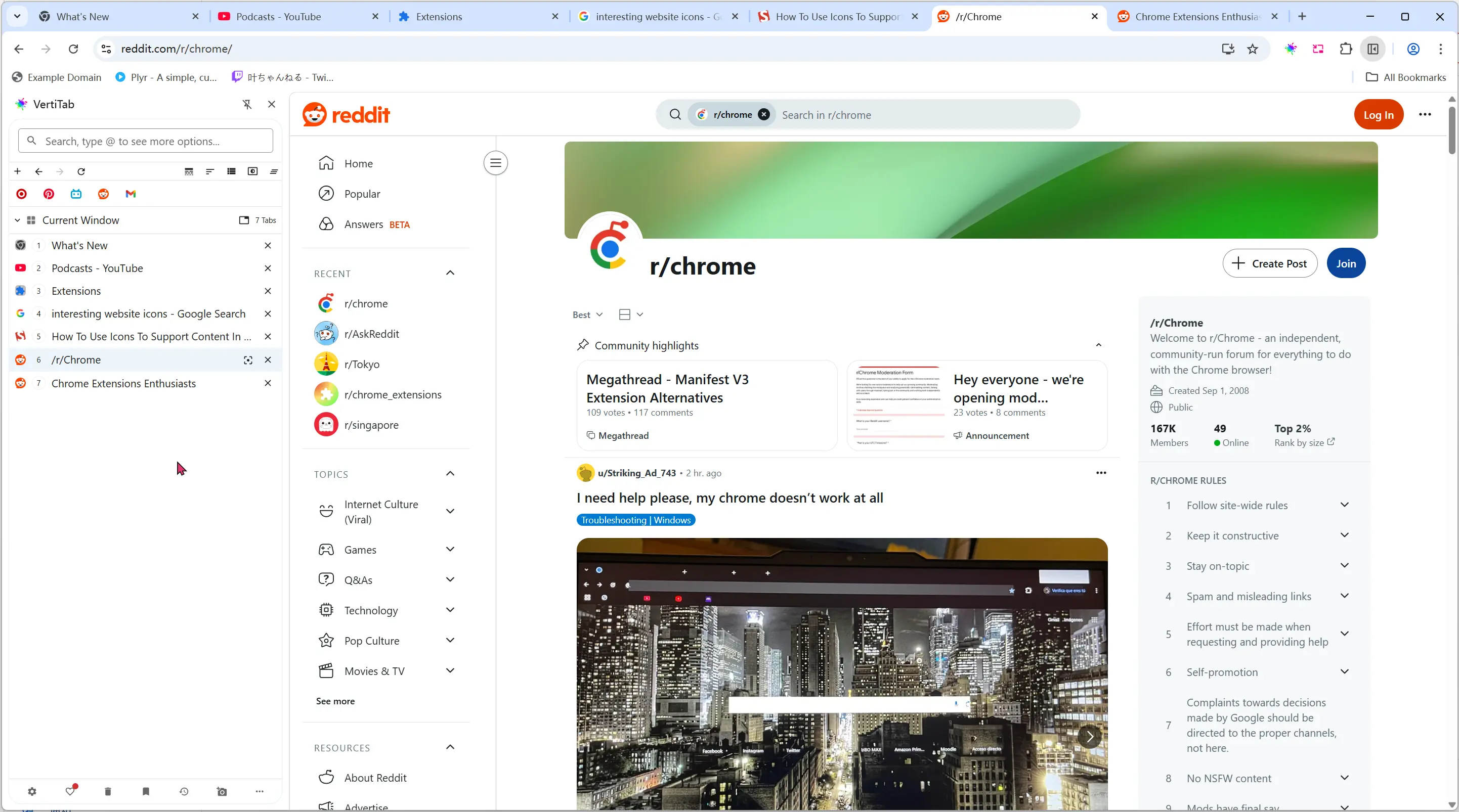Collapse Reddit left navigation with hamburger button
Screen dimensions: 1459x812
point(496,163)
